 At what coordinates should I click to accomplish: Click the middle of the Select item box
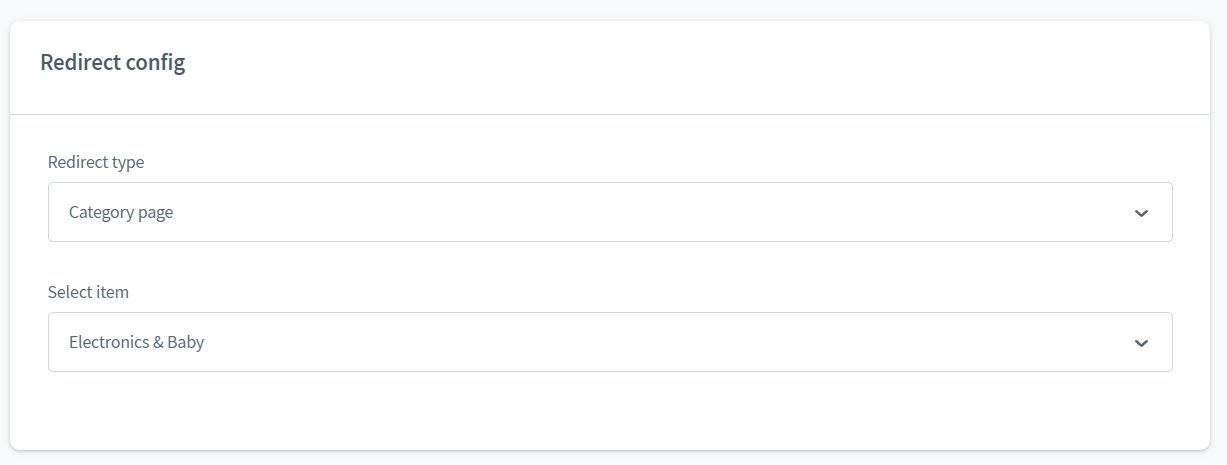tap(610, 342)
